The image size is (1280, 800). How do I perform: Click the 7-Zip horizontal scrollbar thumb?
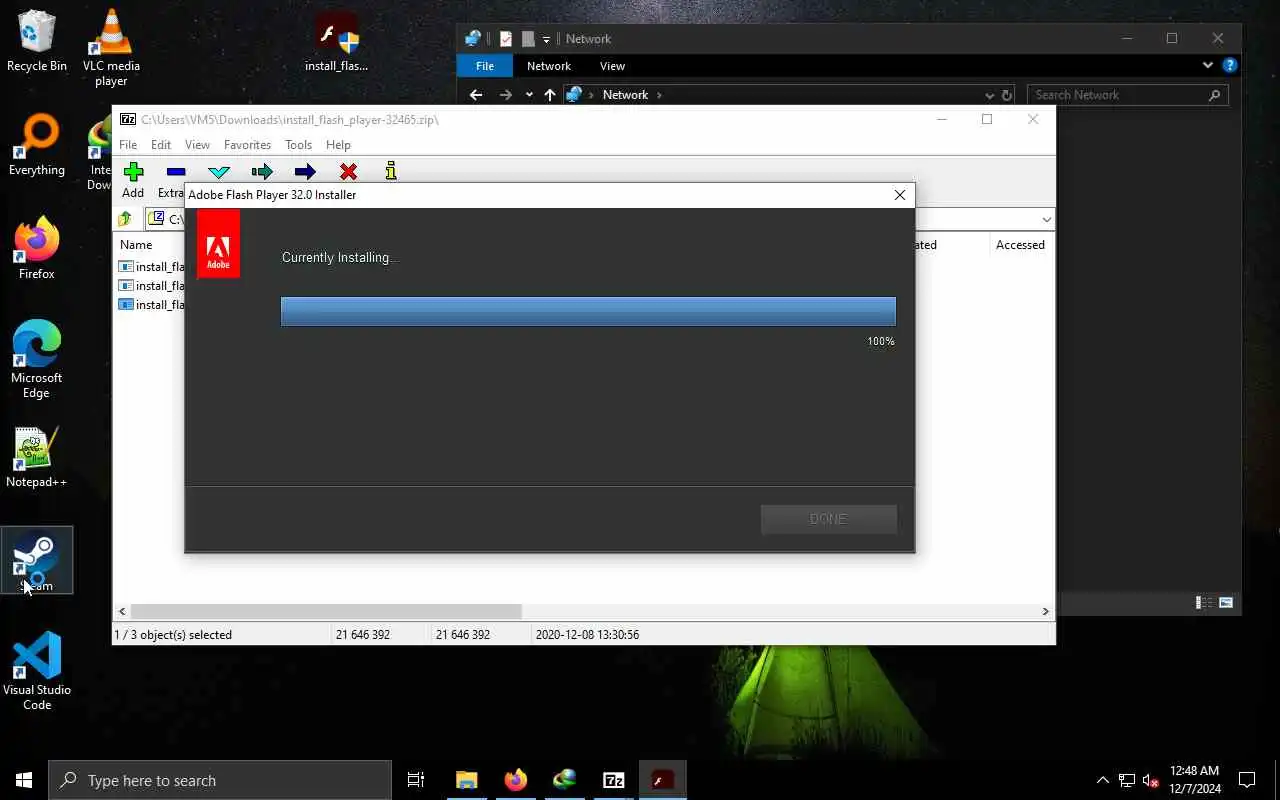pyautogui.click(x=326, y=611)
